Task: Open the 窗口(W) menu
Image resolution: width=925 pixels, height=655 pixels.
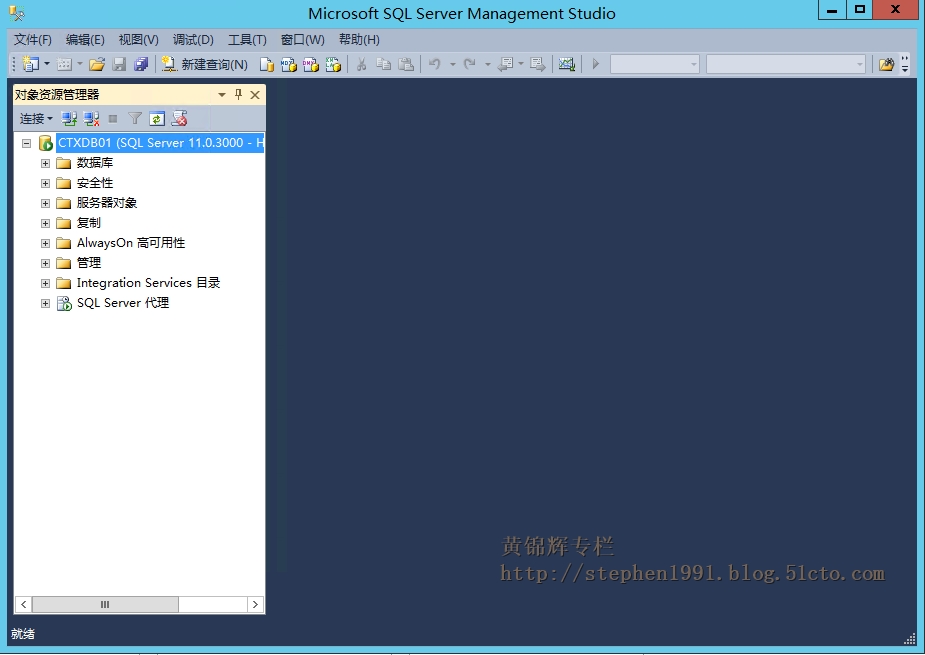Action: pos(302,40)
